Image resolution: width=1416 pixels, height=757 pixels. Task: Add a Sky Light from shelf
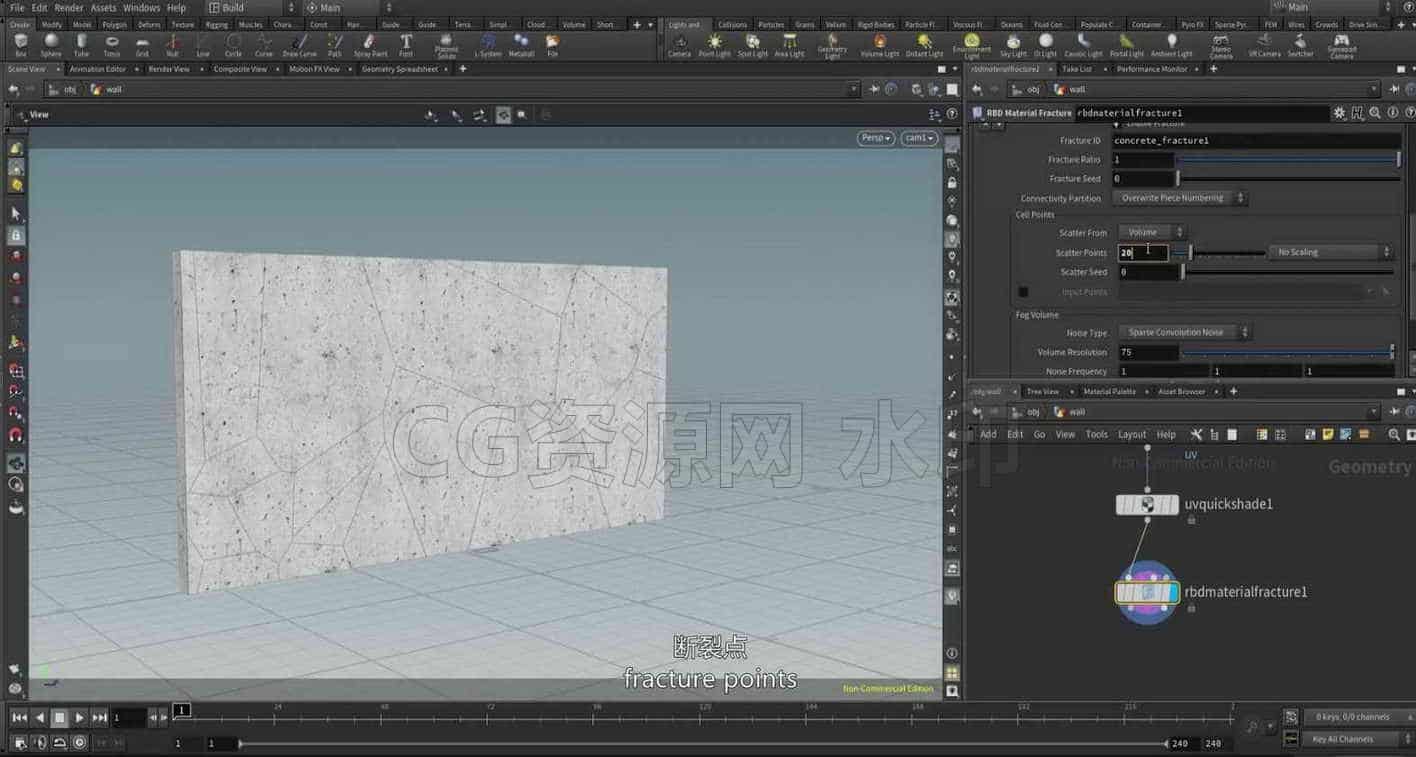(x=1013, y=44)
